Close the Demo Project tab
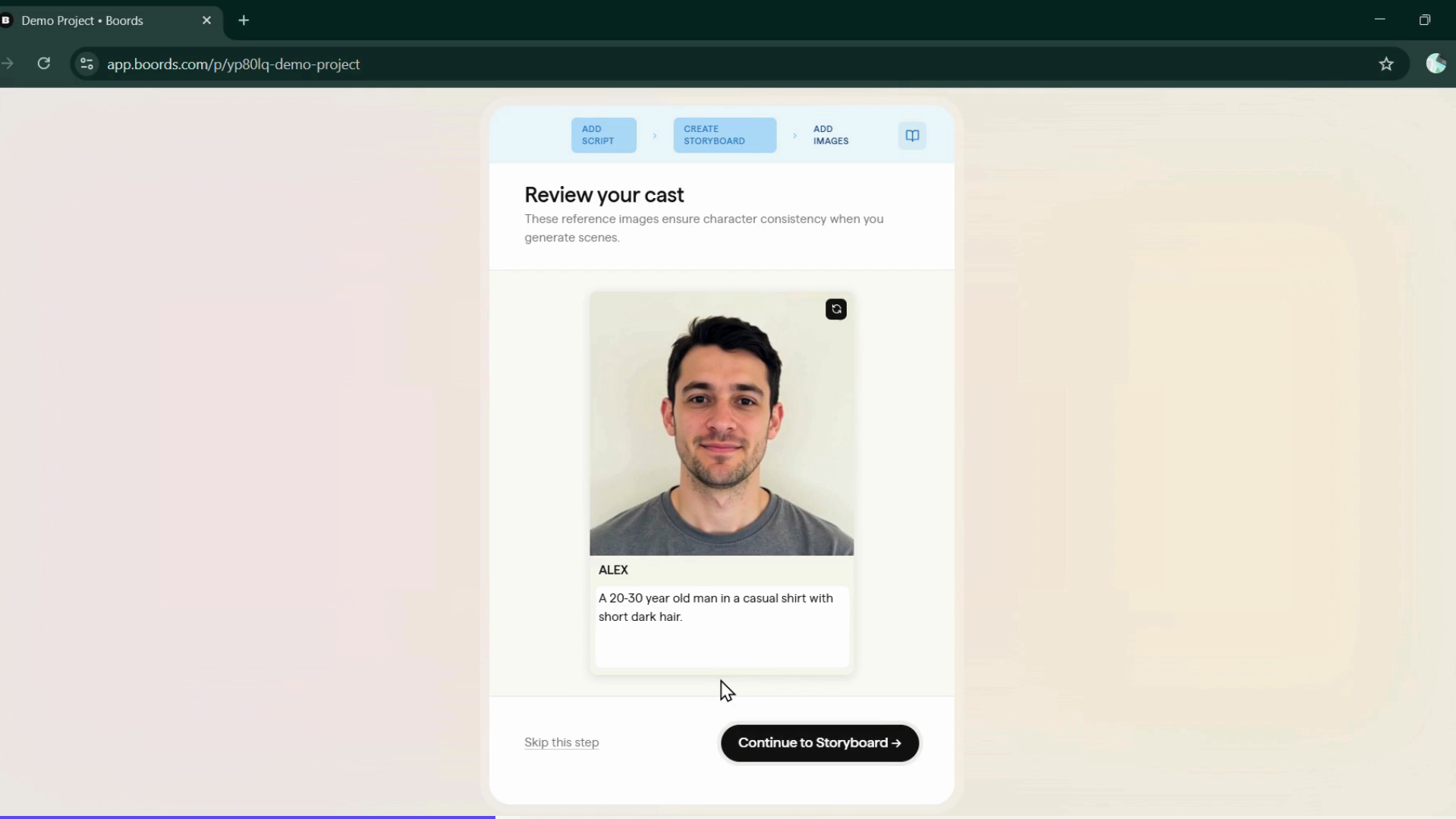The height and width of the screenshot is (819, 1456). [206, 20]
